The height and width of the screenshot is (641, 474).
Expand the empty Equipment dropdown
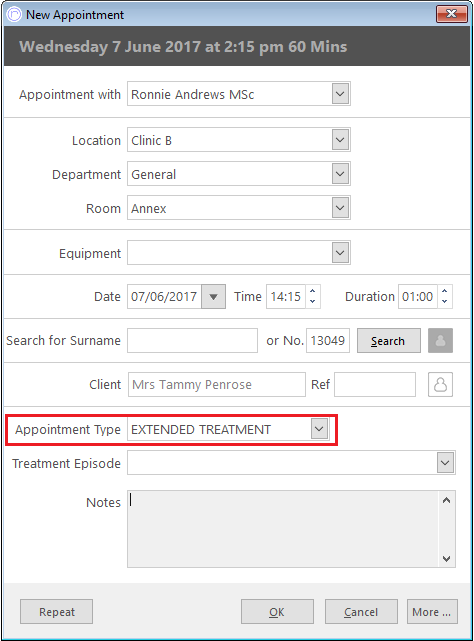[340, 253]
